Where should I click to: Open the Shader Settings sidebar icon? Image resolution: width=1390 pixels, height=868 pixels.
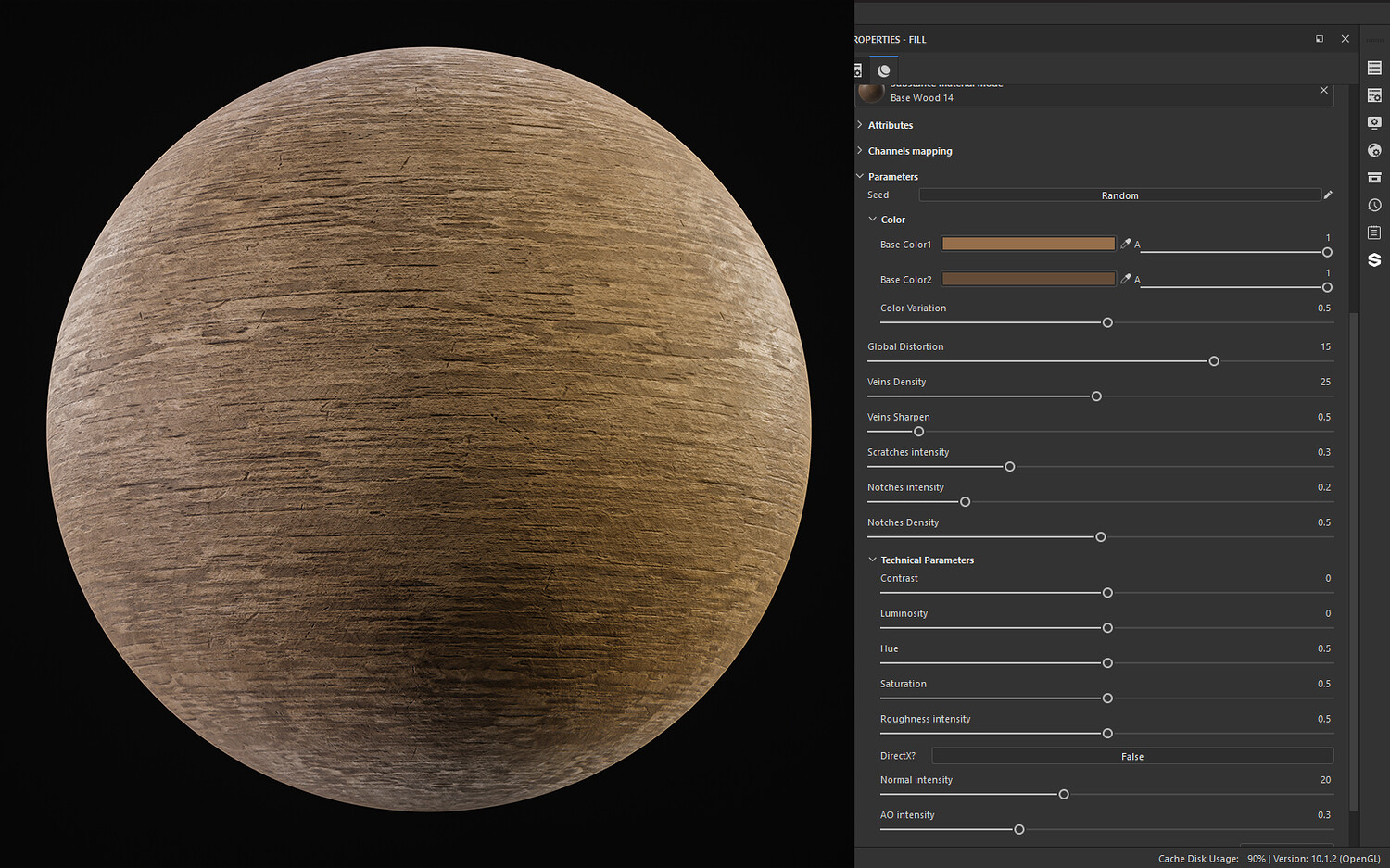tap(1374, 150)
